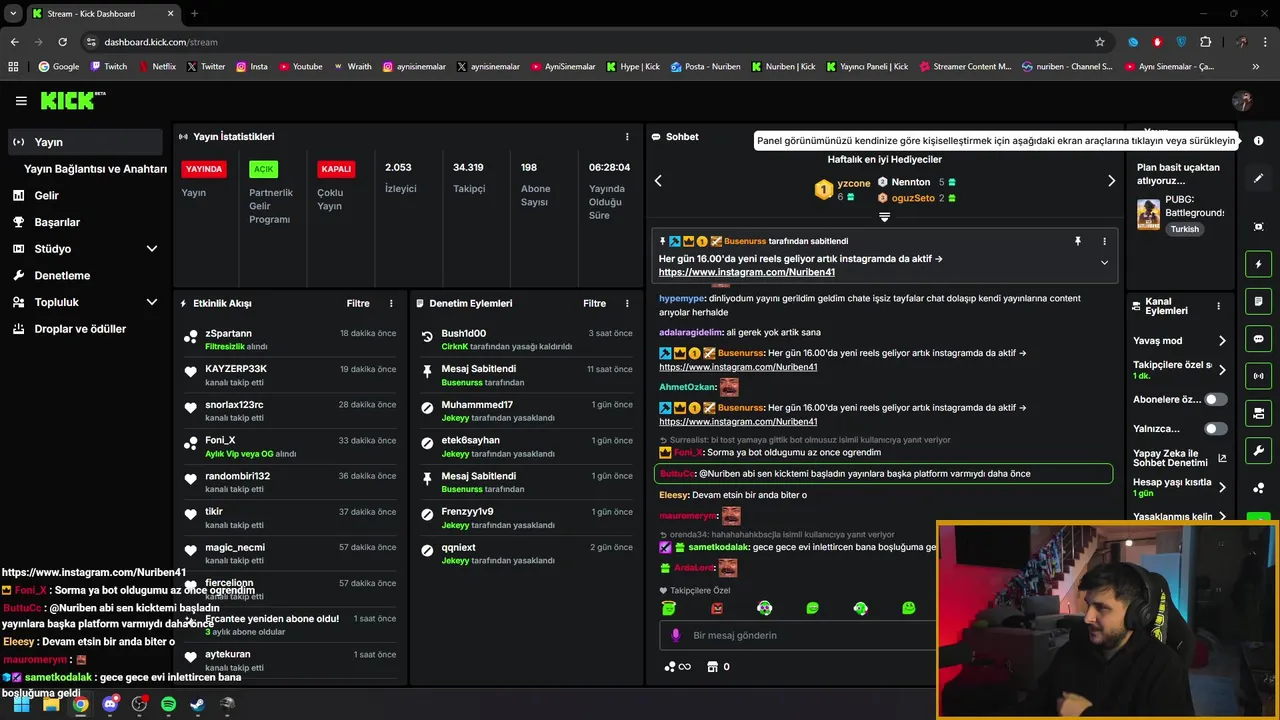Click the channel points infinity icon
Viewport: 1280px width, 720px height.
[x=677, y=667]
